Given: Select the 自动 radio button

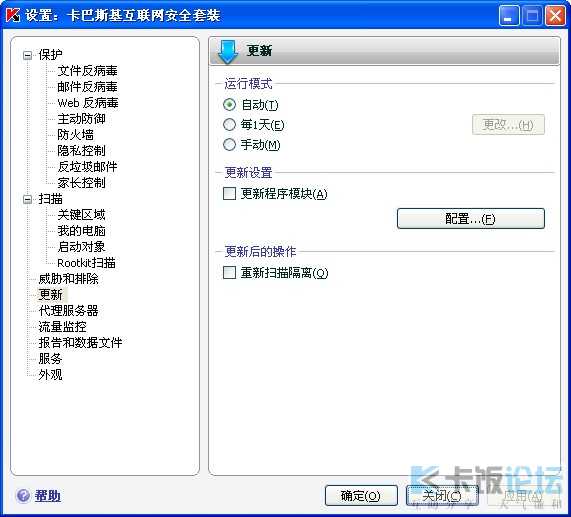Looking at the screenshot, I should coord(229,105).
